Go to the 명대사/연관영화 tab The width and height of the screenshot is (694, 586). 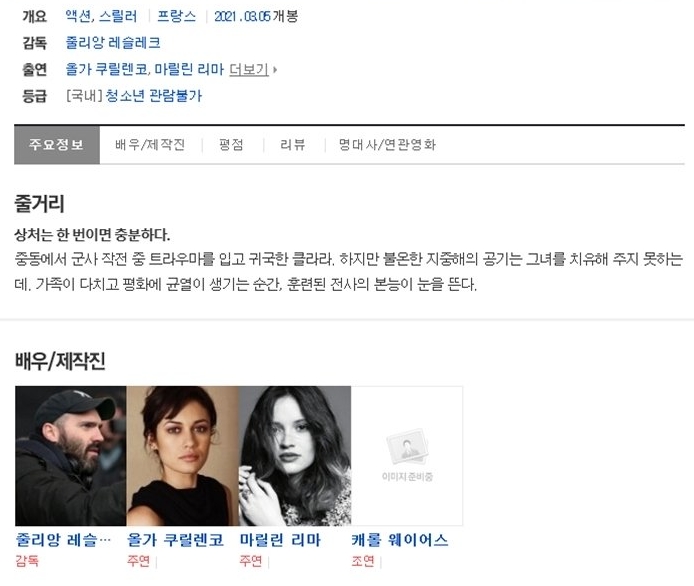(387, 145)
